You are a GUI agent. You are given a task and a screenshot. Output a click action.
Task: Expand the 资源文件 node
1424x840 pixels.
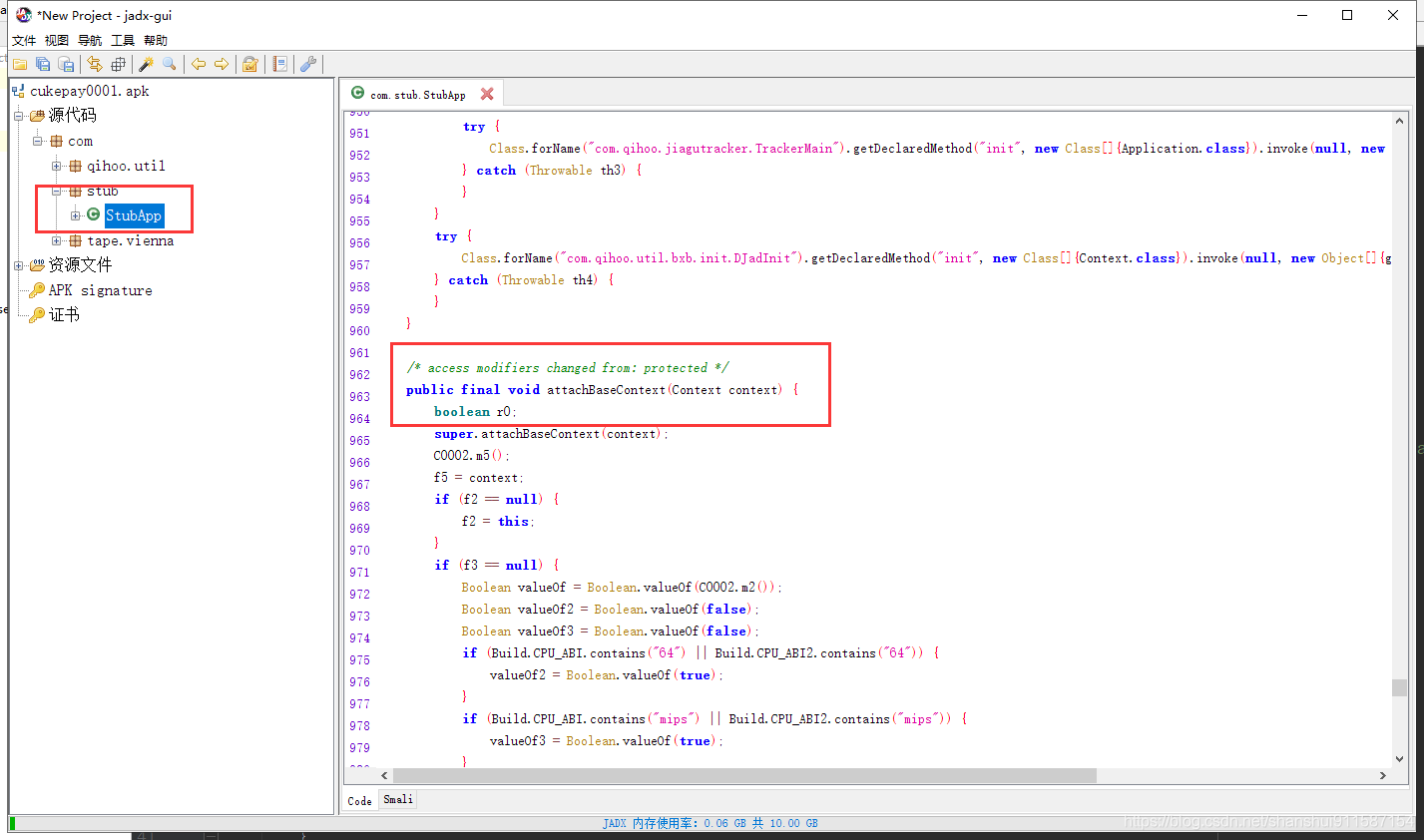(x=18, y=265)
